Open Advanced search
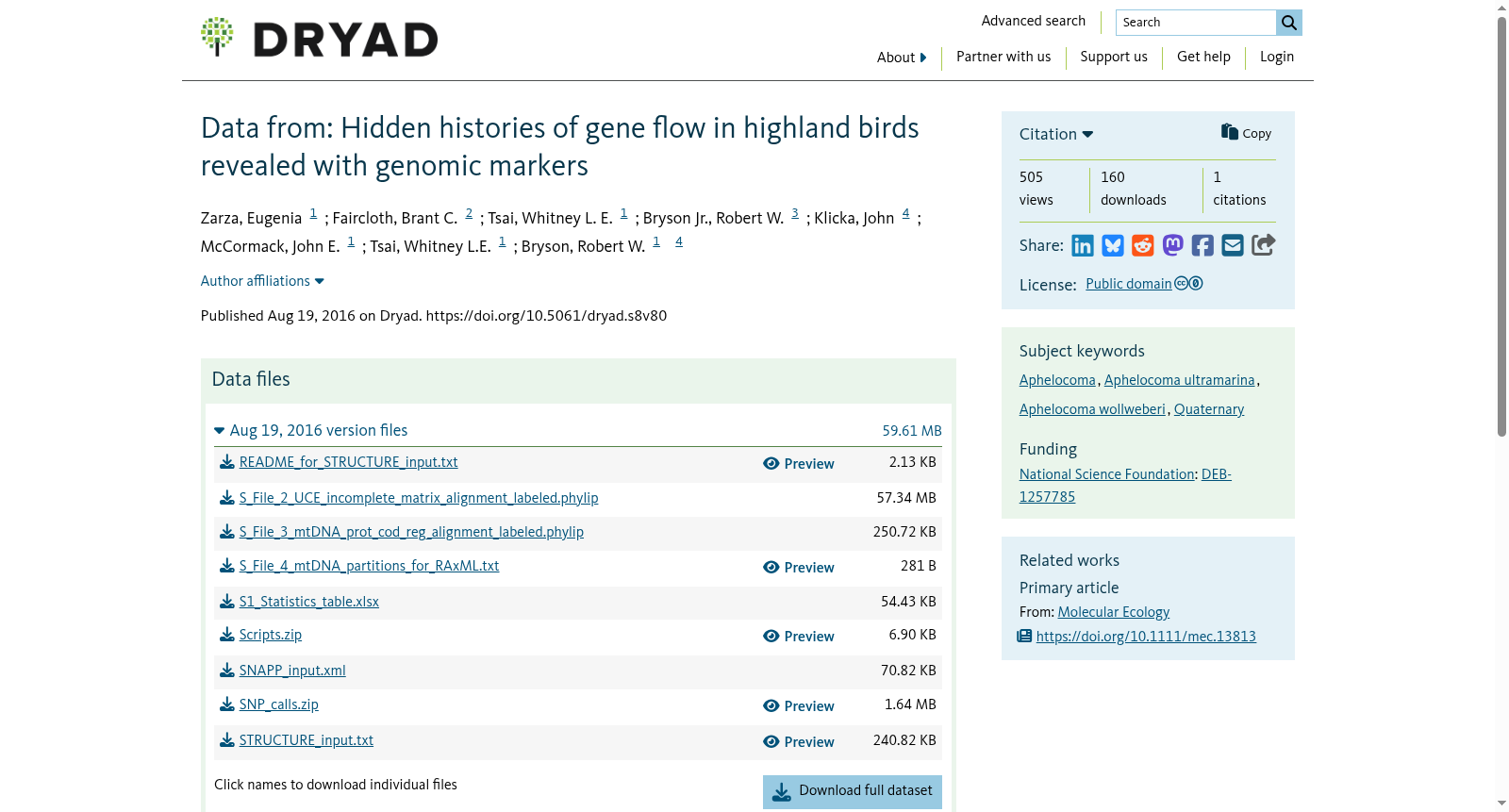 1034,21
